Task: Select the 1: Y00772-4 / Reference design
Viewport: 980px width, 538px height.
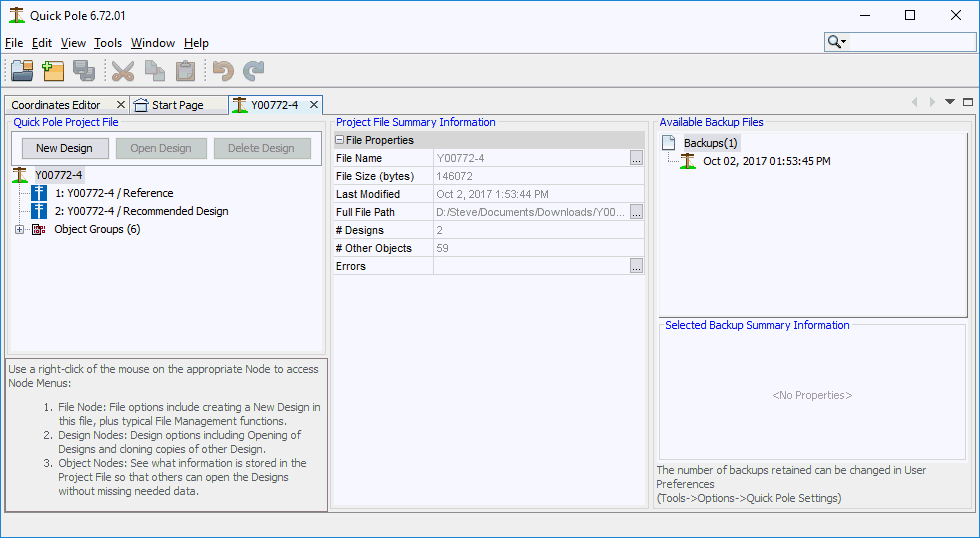Action: pyautogui.click(x=114, y=193)
